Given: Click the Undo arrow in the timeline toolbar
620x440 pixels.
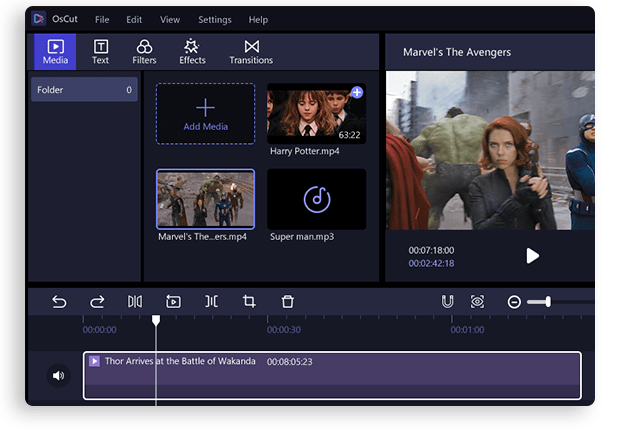Looking at the screenshot, I should [x=59, y=301].
